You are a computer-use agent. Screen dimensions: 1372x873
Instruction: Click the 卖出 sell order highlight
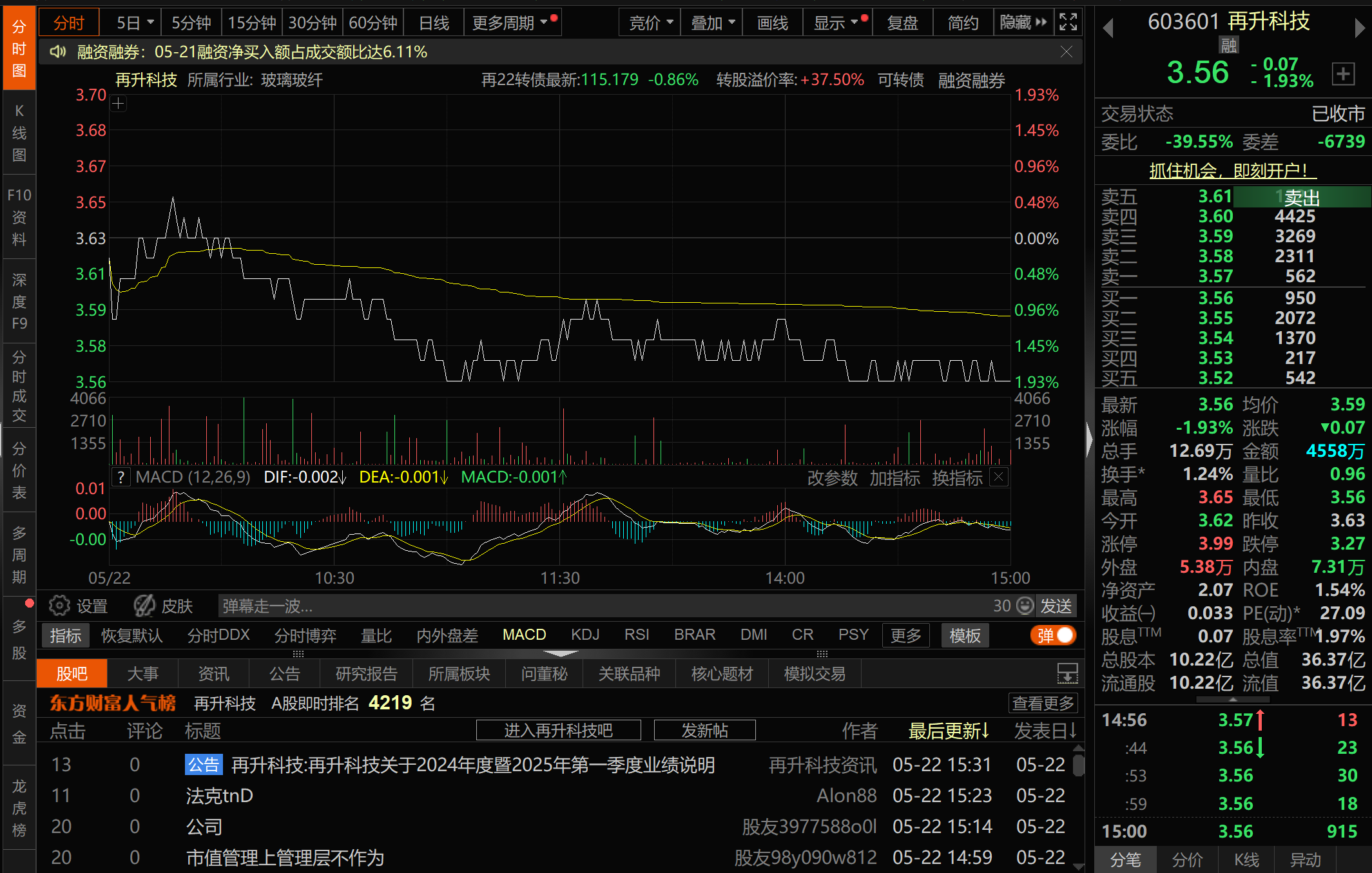tap(1302, 197)
